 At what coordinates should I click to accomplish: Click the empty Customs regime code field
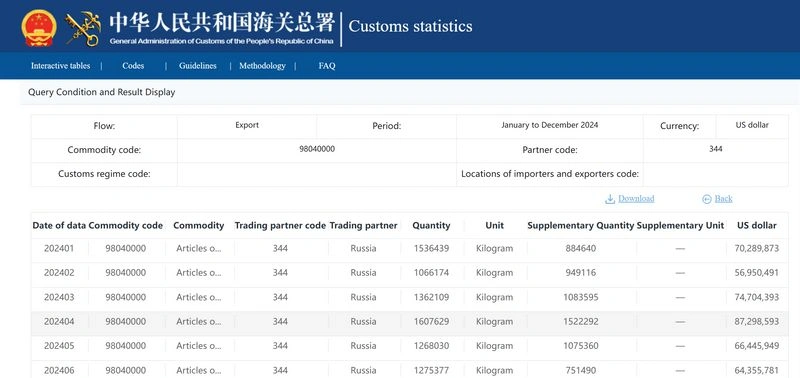click(x=317, y=174)
